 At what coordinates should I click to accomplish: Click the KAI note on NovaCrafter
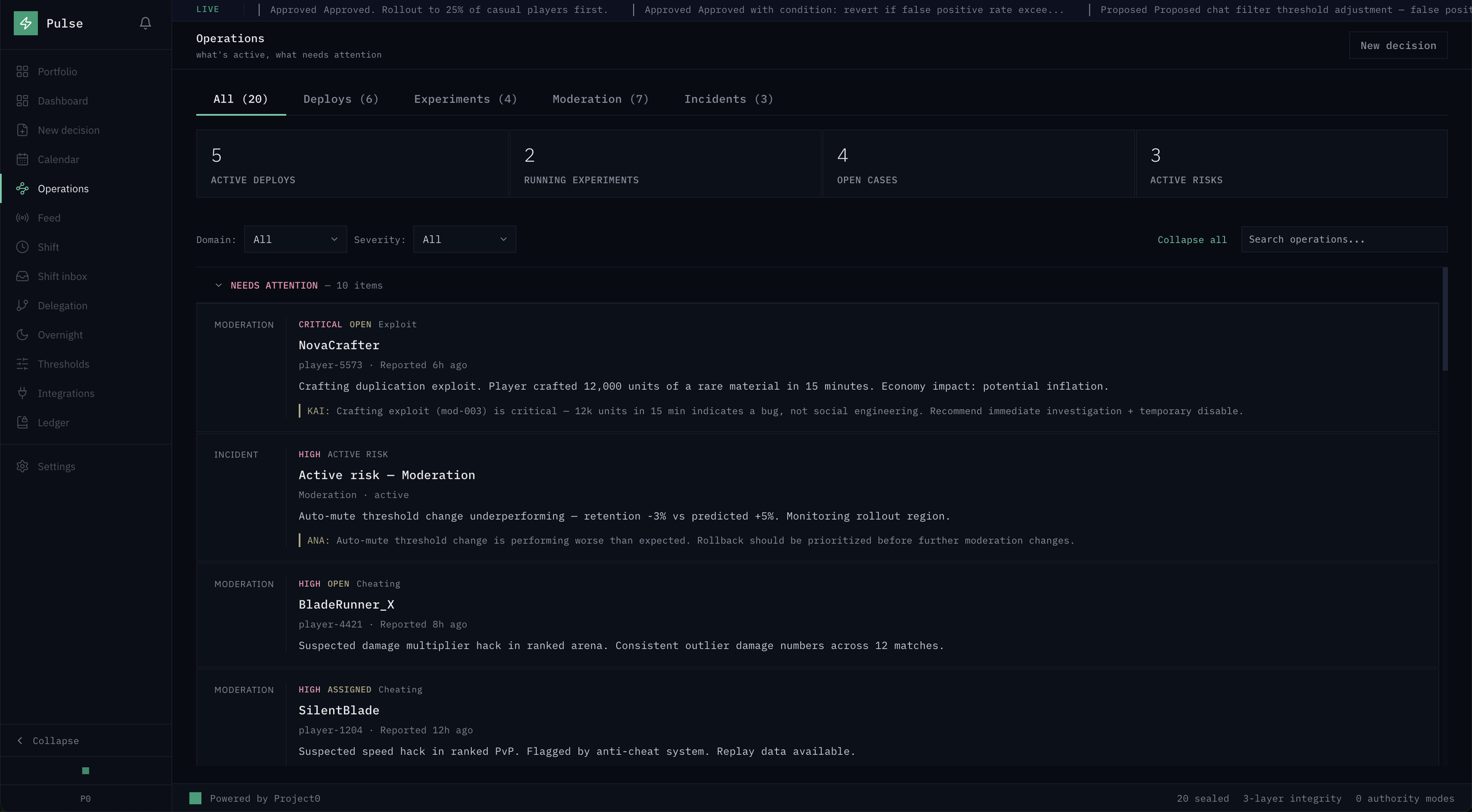(771, 411)
